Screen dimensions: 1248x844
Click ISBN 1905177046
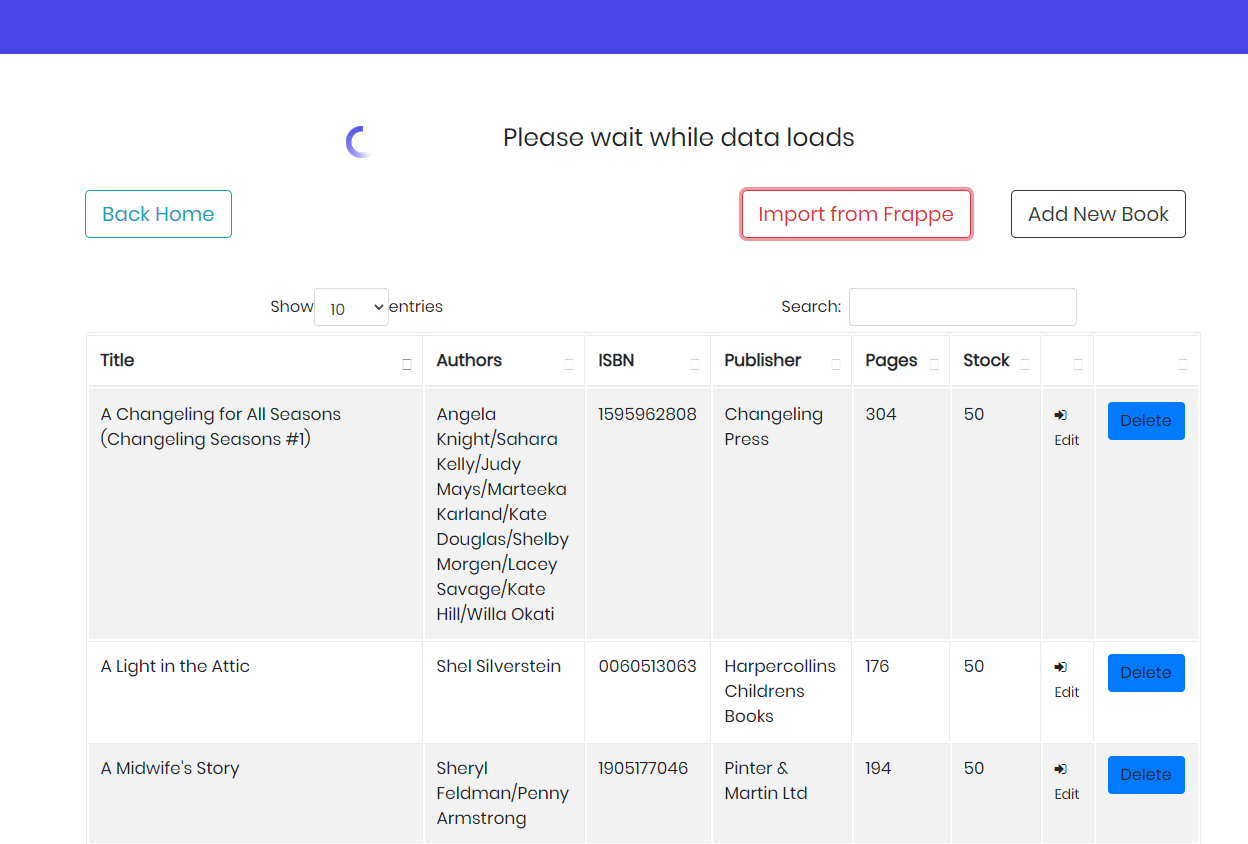[644, 769]
